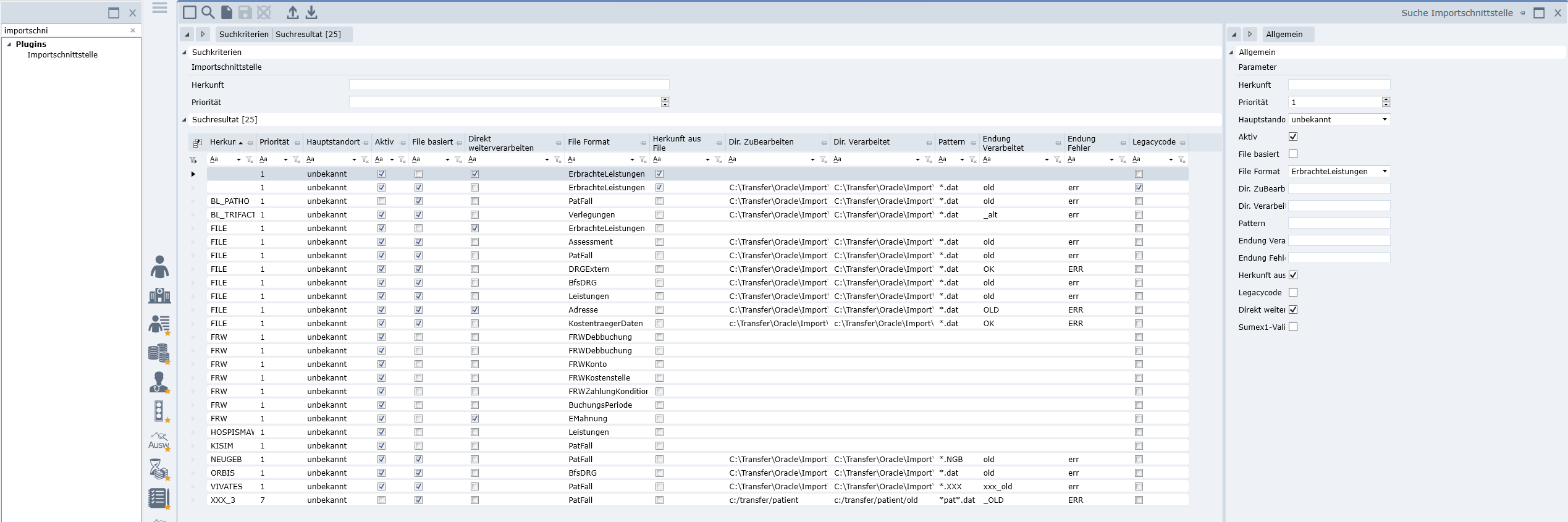Toggle the Aktiv checkbox in Parameter panel
The image size is (1568, 522).
tap(1293, 137)
